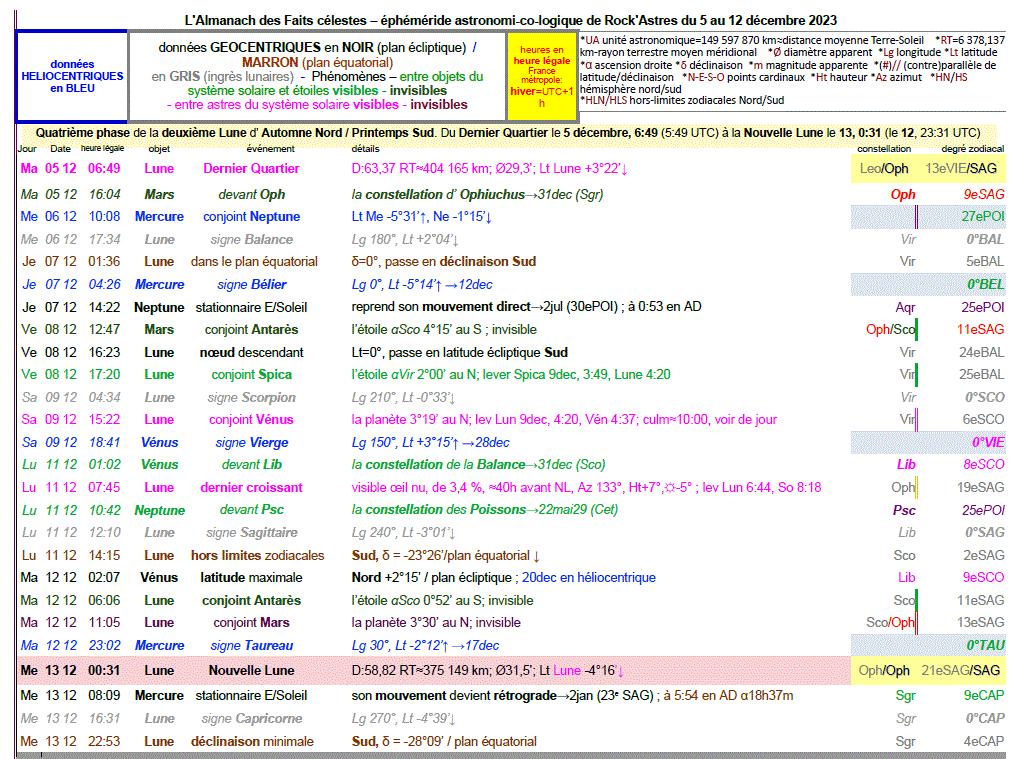Viewport: 1019px width, 759px height.
Task: Select the time '22:53'
Action: pos(104,741)
